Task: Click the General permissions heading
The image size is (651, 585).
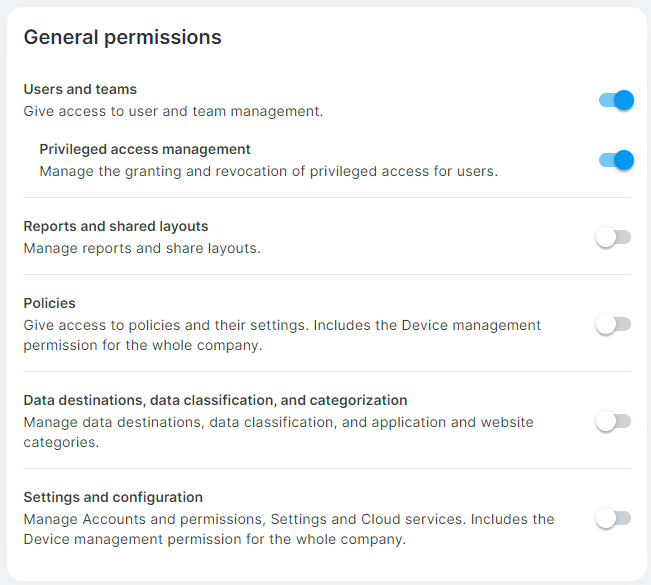Action: [x=122, y=37]
